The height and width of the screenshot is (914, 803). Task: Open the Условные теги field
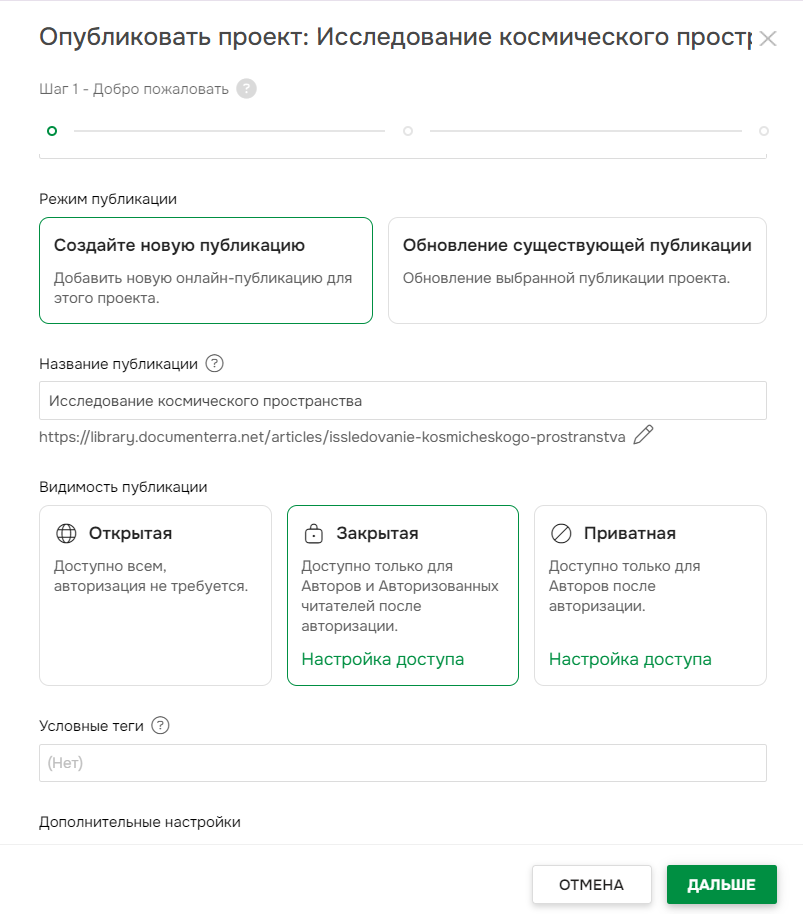click(x=401, y=762)
